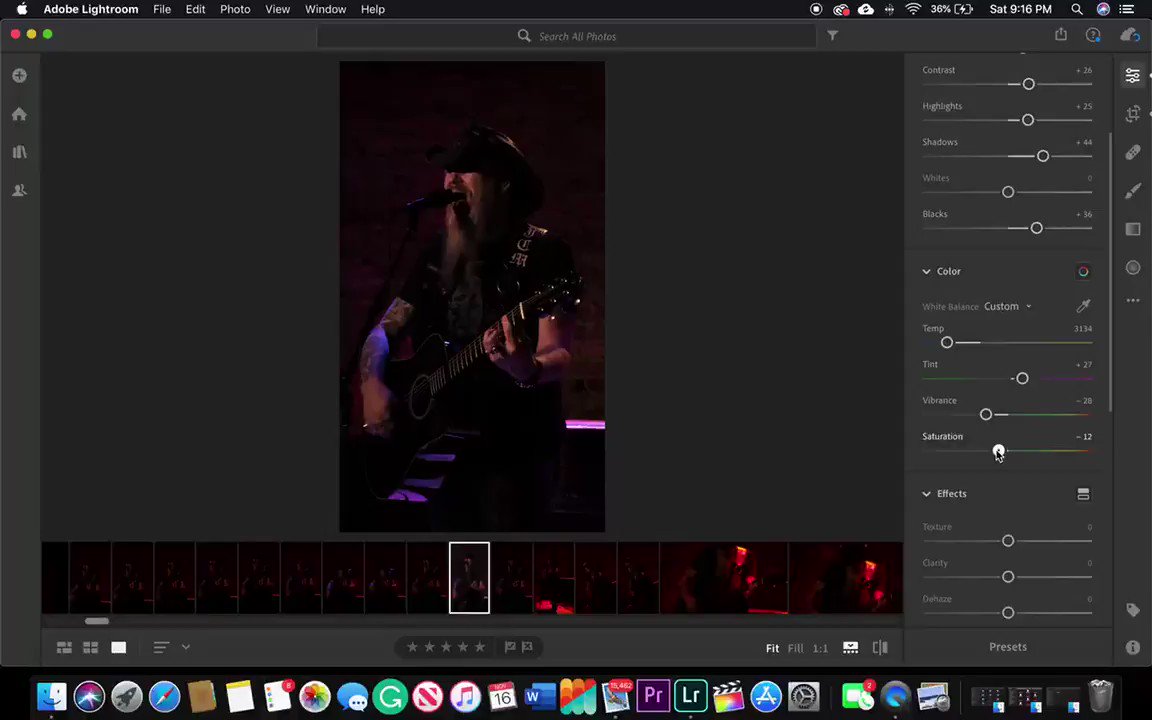Open the Help question mark icon
Viewport: 1152px width, 720px height.
tap(1093, 35)
